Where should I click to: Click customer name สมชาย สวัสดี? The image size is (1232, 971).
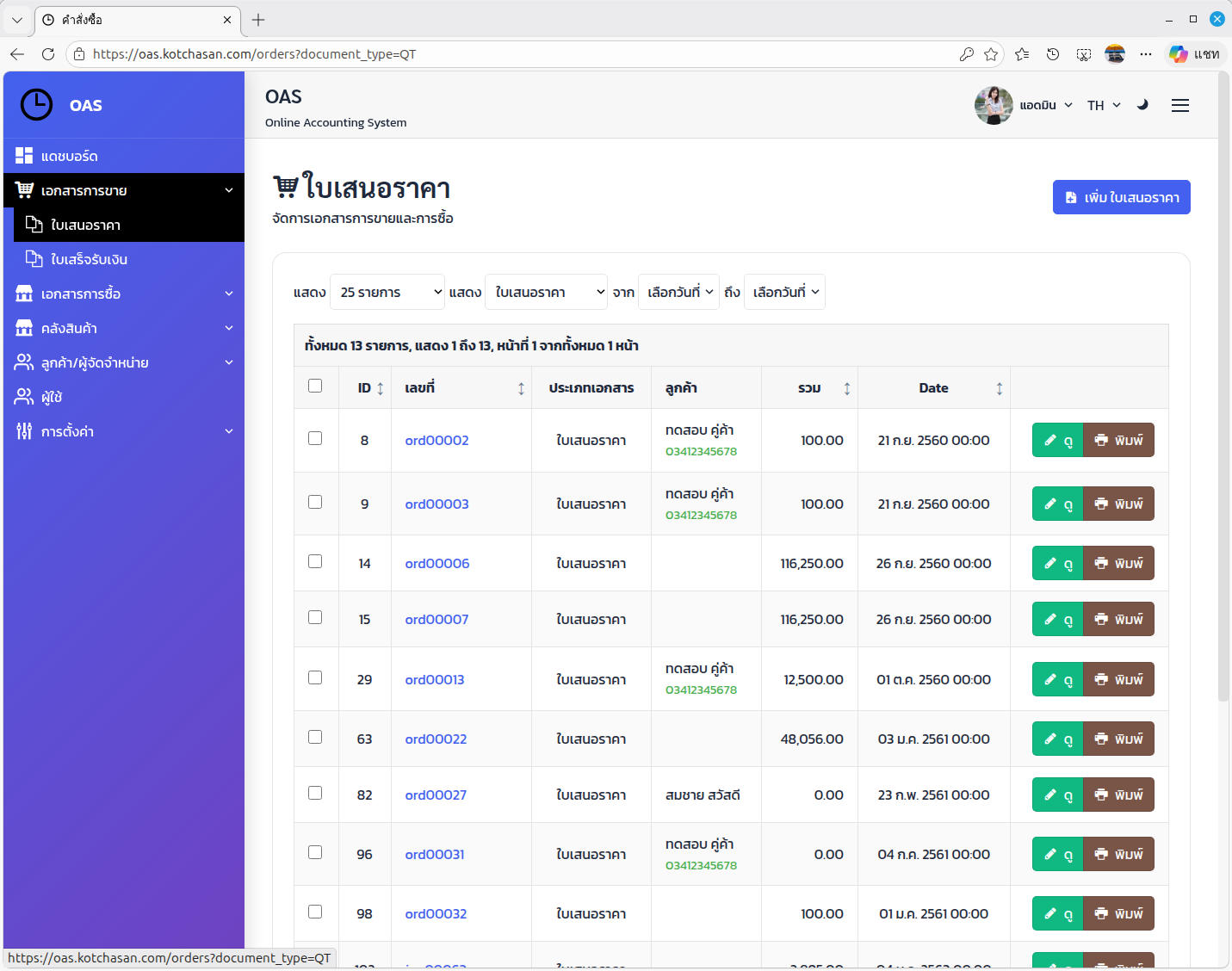pos(703,795)
